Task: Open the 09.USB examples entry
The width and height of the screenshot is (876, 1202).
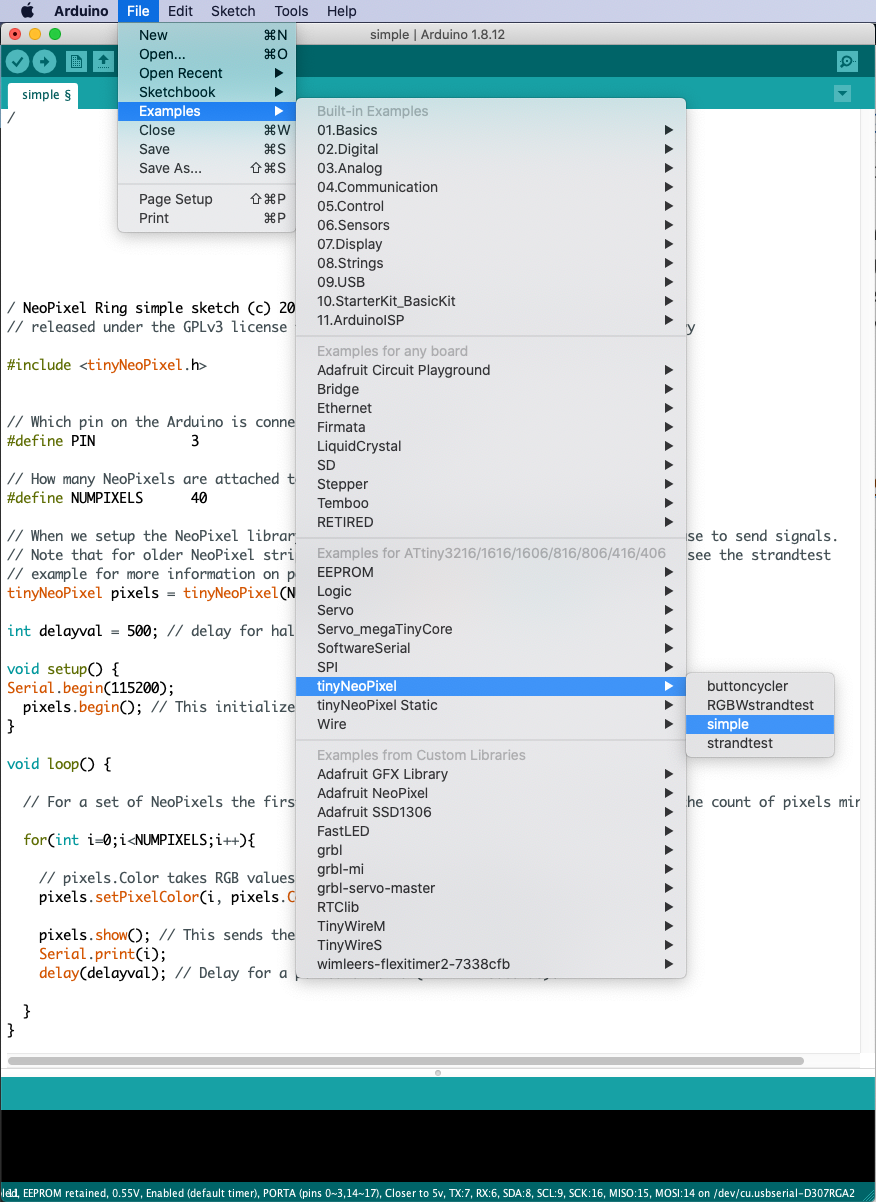Action: [x=491, y=282]
